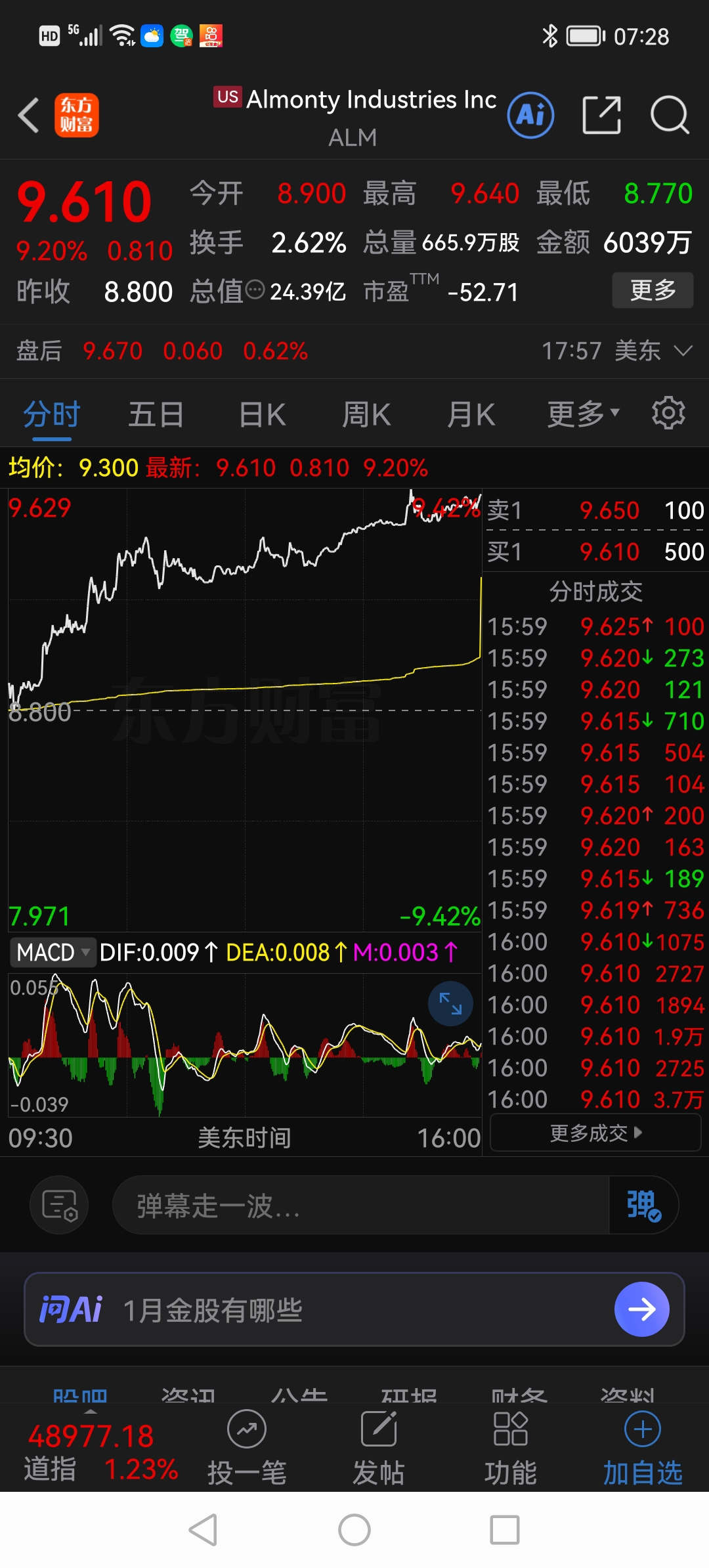Viewport: 709px width, 1568px height.
Task: Submit the 问Ai query with the arrow button
Action: (641, 1309)
